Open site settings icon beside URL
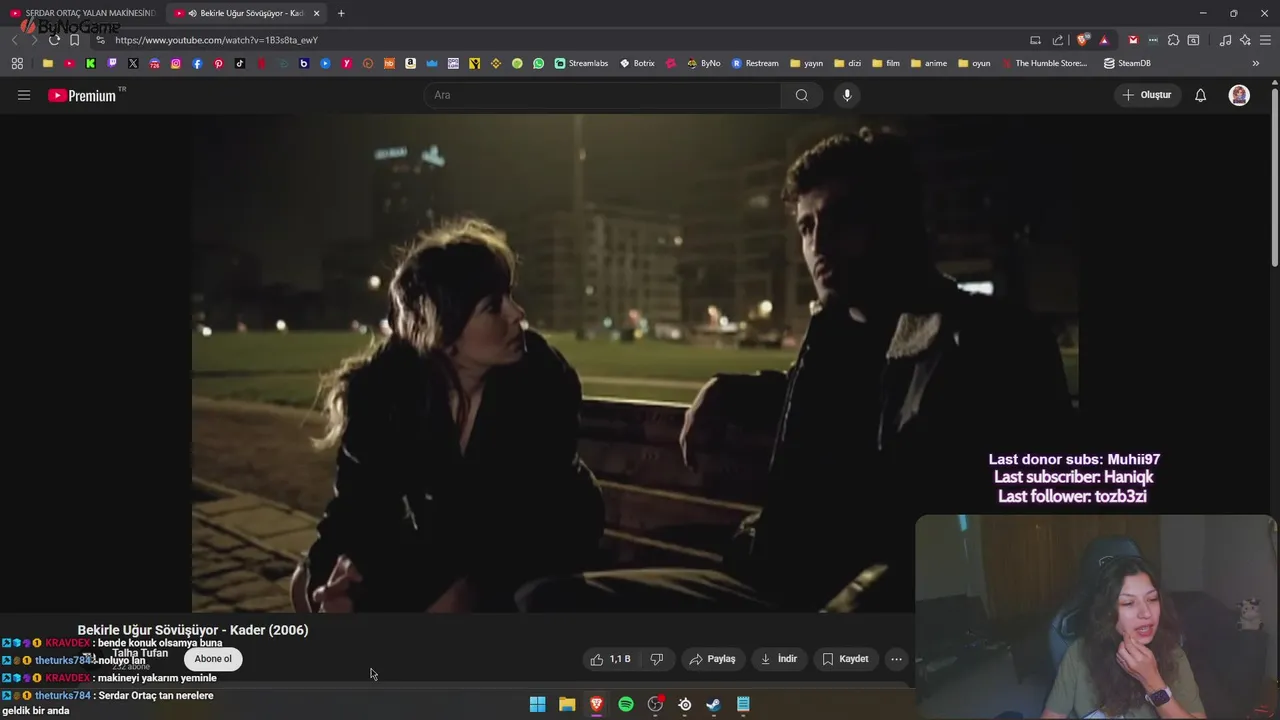Screen dimensions: 1280x720 coord(100,40)
